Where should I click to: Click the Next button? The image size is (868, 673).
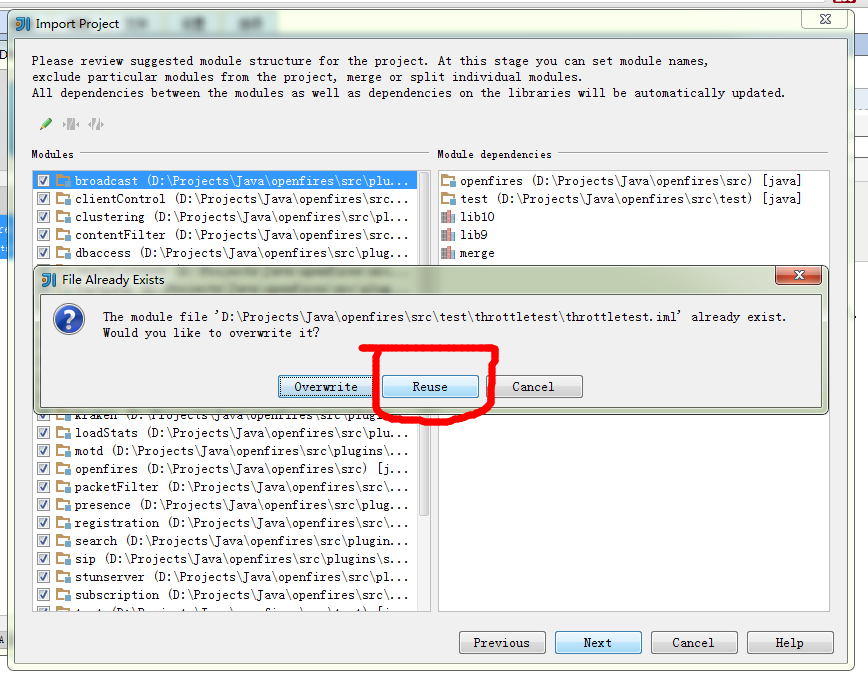coord(598,642)
